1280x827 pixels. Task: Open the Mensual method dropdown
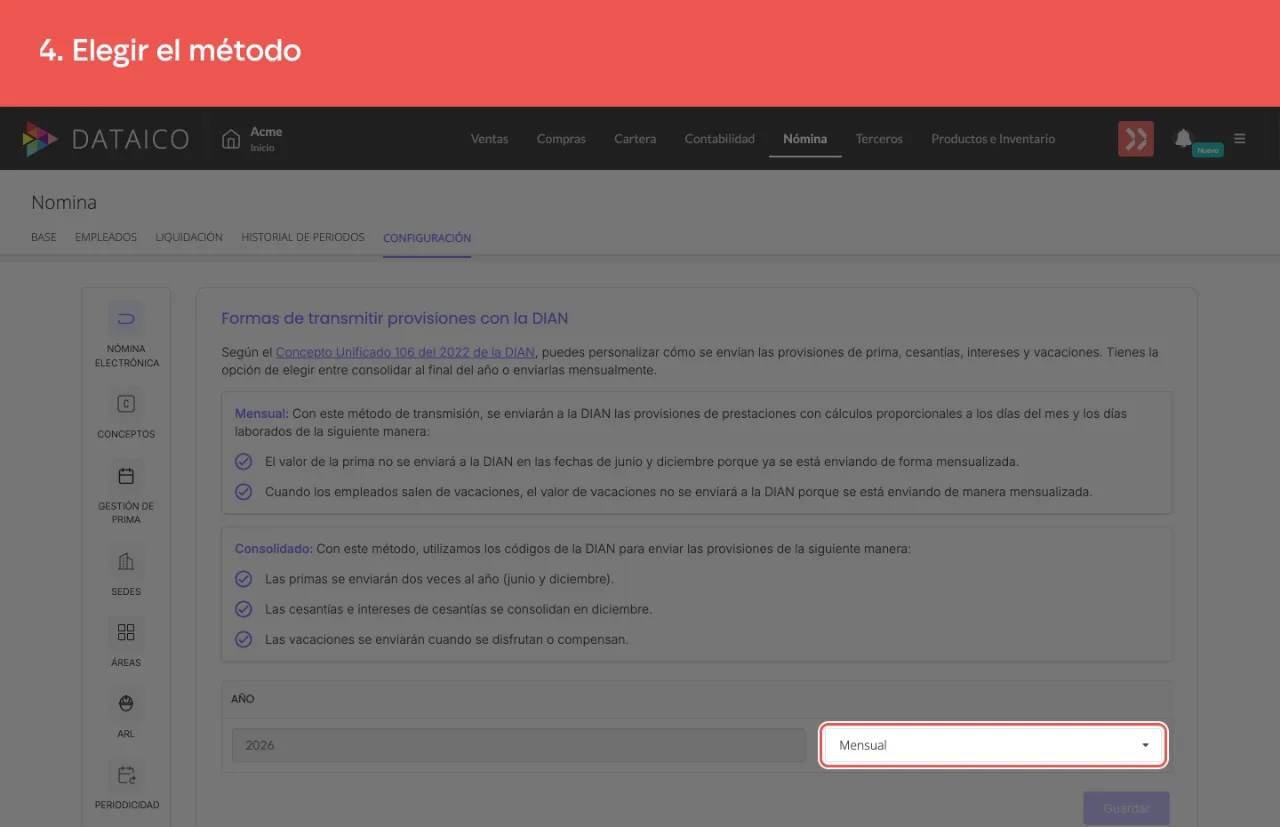click(993, 745)
